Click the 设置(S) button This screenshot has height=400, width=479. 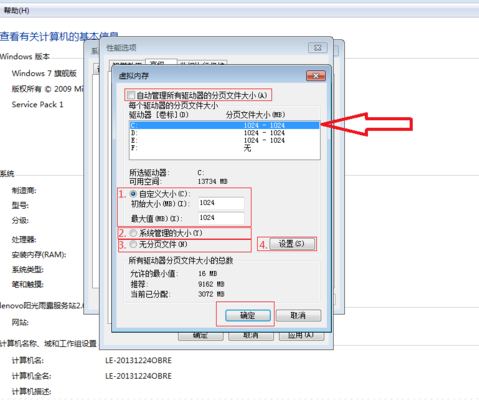coord(292,244)
